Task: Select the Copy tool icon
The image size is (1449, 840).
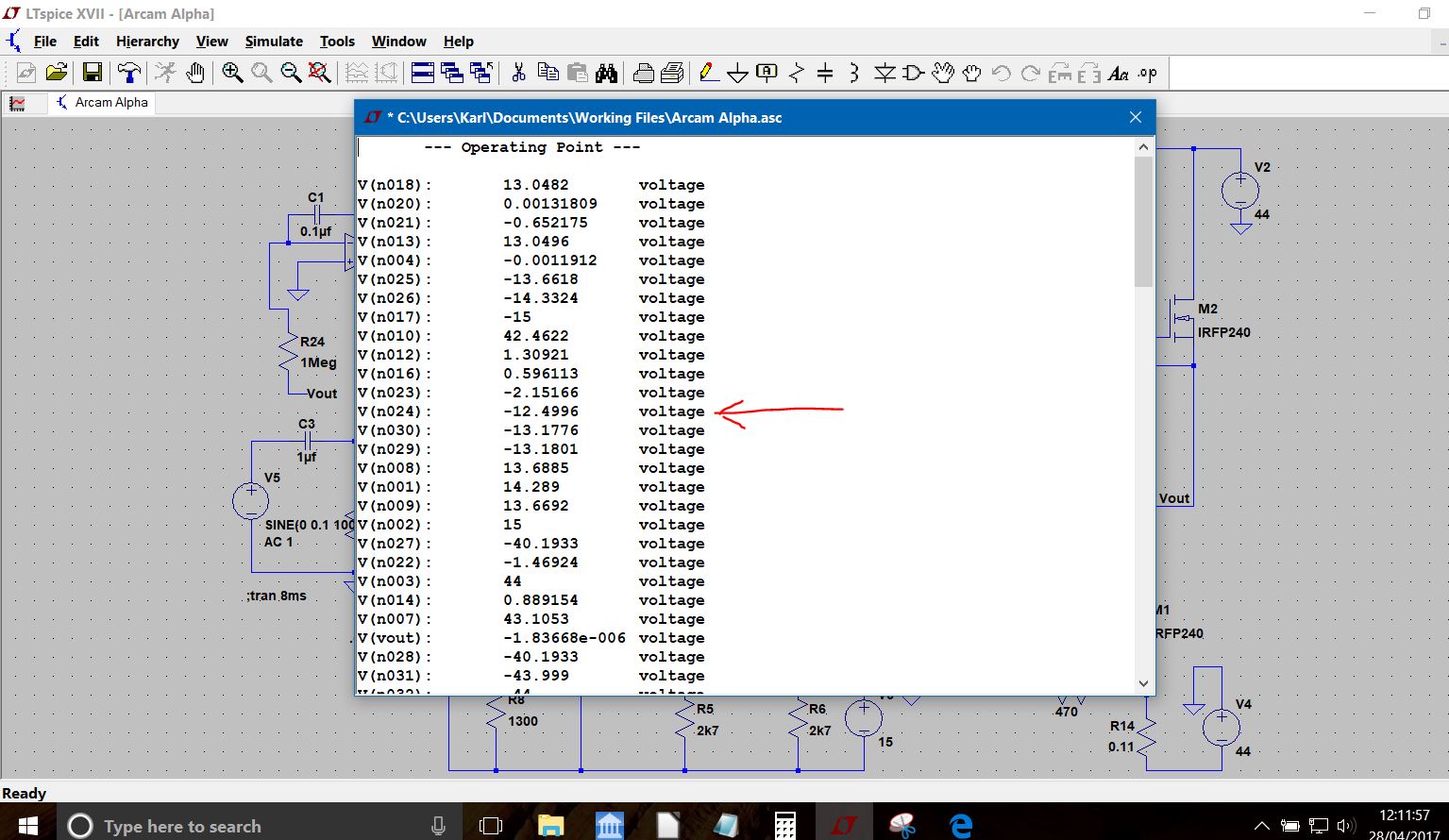Action: pyautogui.click(x=548, y=73)
